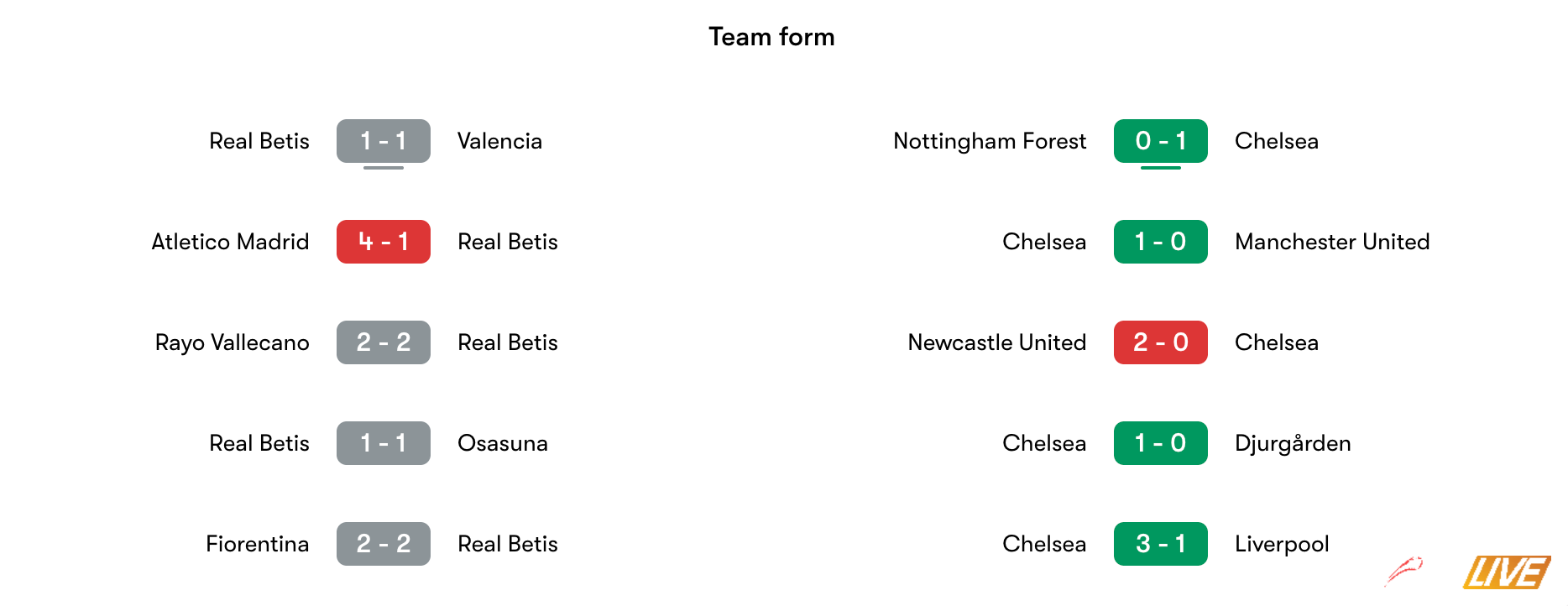Open the Chelsea 3-1 Liverpool score badge
1568x606 pixels.
click(1161, 544)
